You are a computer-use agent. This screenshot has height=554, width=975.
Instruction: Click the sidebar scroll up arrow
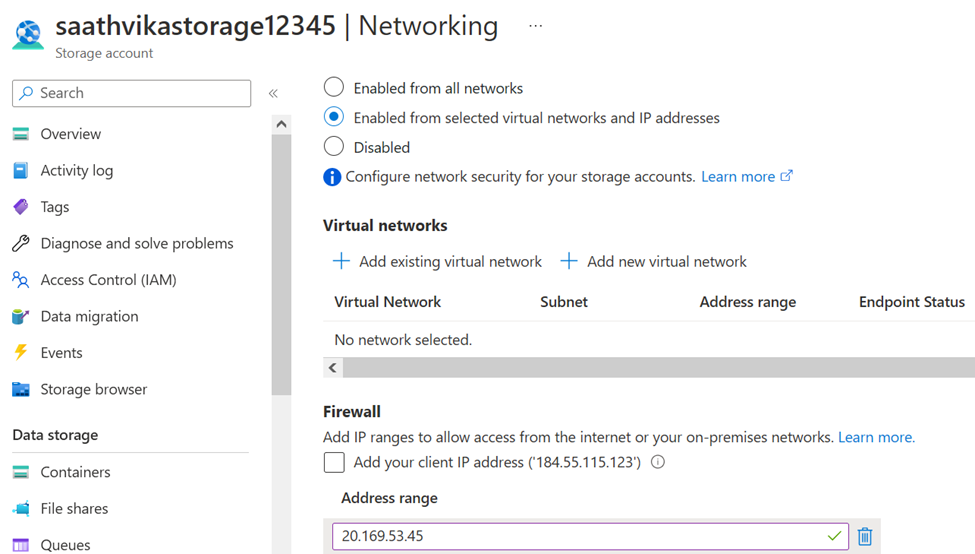click(x=281, y=124)
